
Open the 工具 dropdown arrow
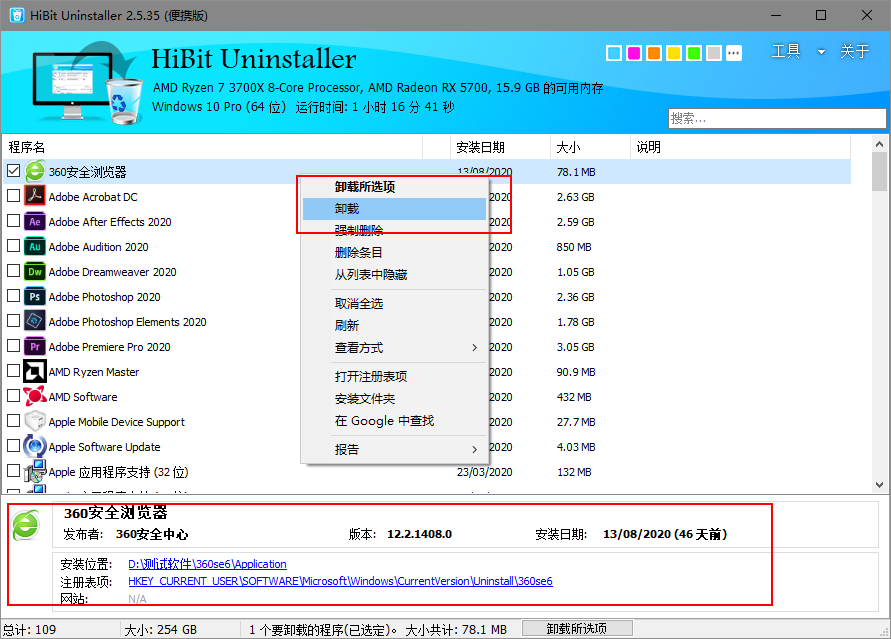821,52
